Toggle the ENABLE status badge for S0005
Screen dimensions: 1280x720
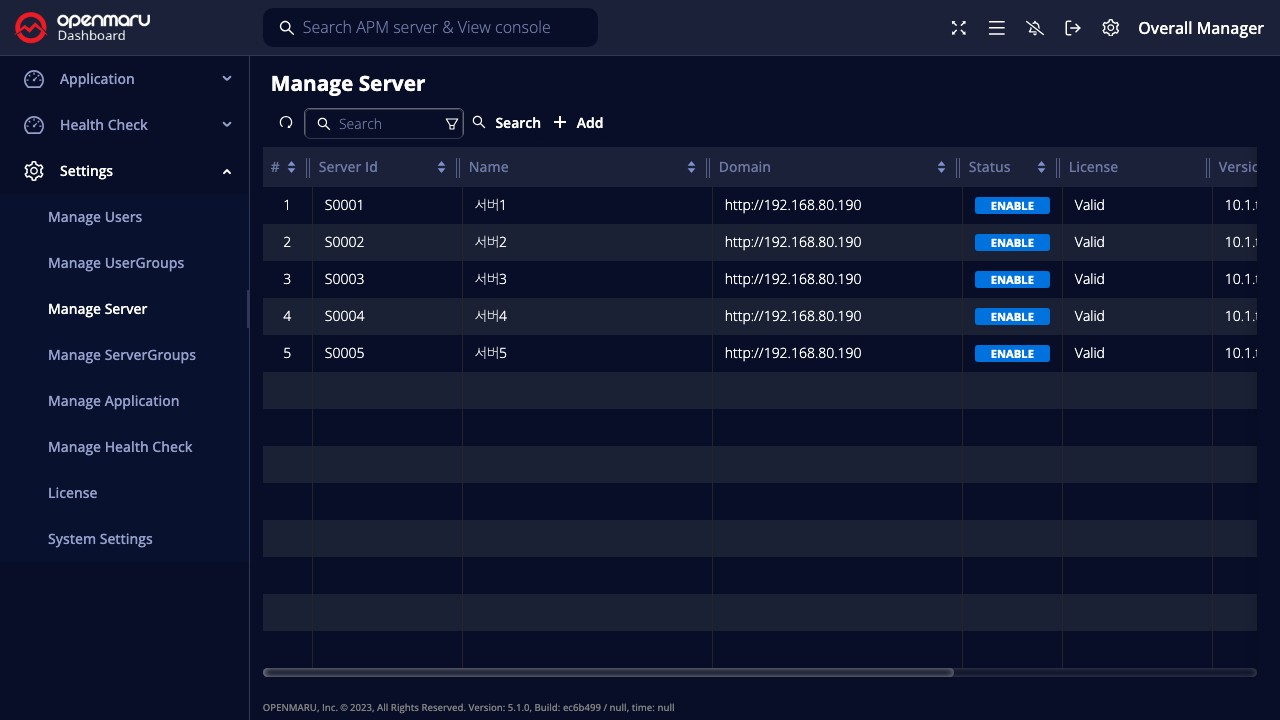pos(1011,354)
